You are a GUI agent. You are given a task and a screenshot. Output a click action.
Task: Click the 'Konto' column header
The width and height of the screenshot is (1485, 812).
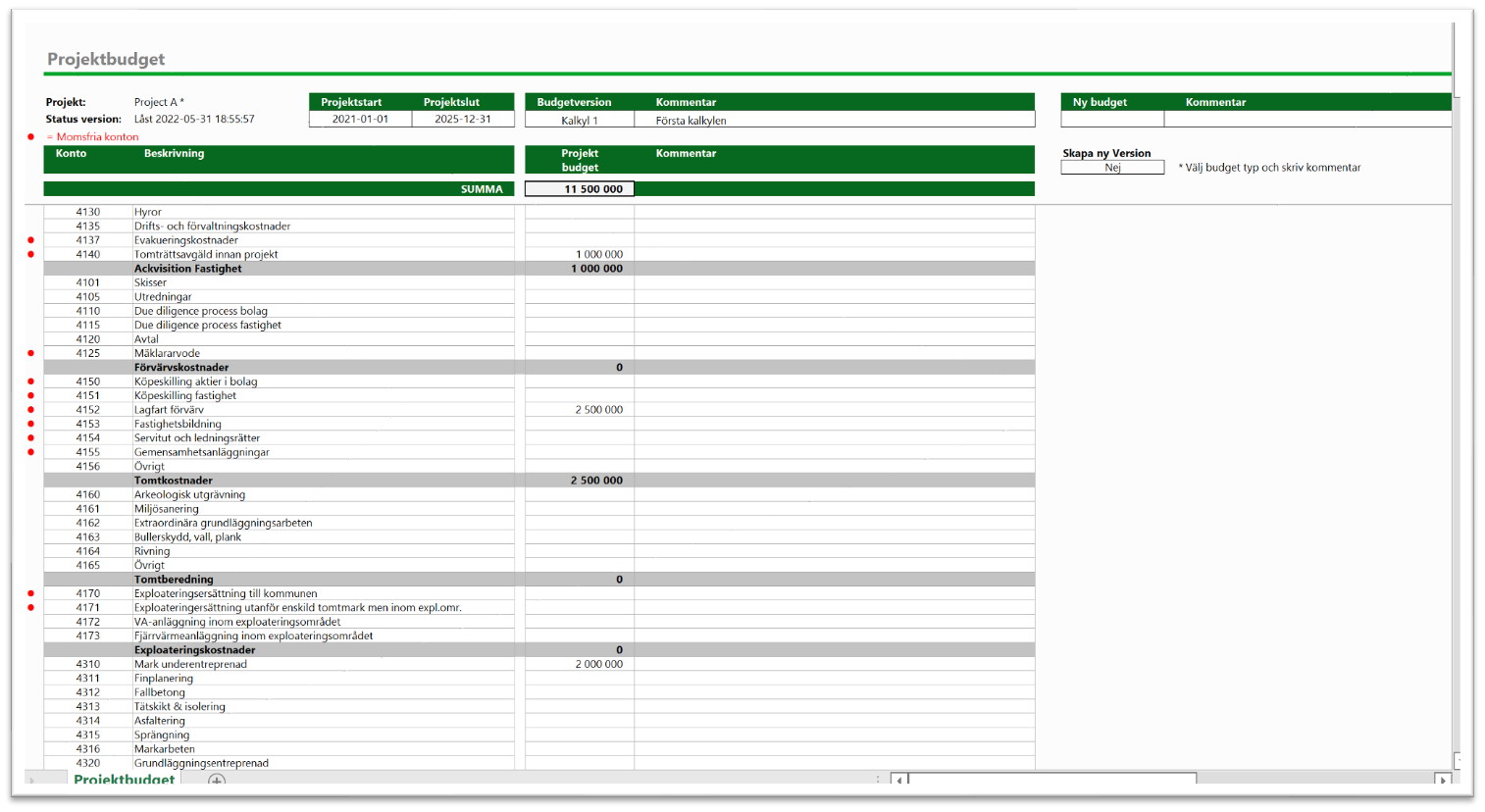pyautogui.click(x=72, y=154)
